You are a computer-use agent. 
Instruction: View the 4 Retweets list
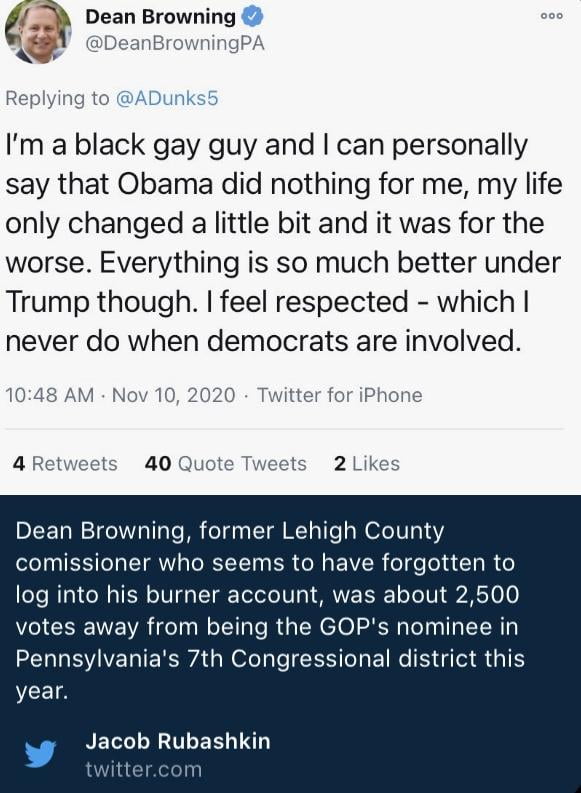65,463
